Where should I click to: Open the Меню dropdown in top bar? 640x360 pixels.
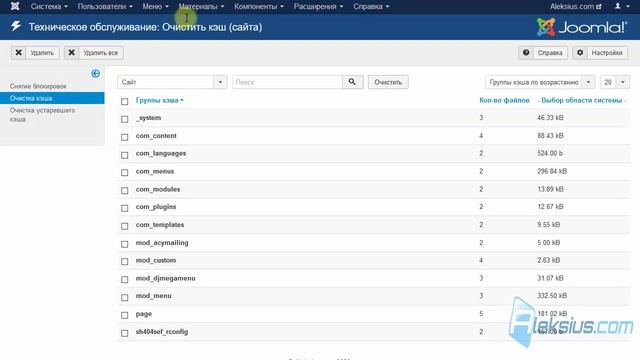[156, 6]
